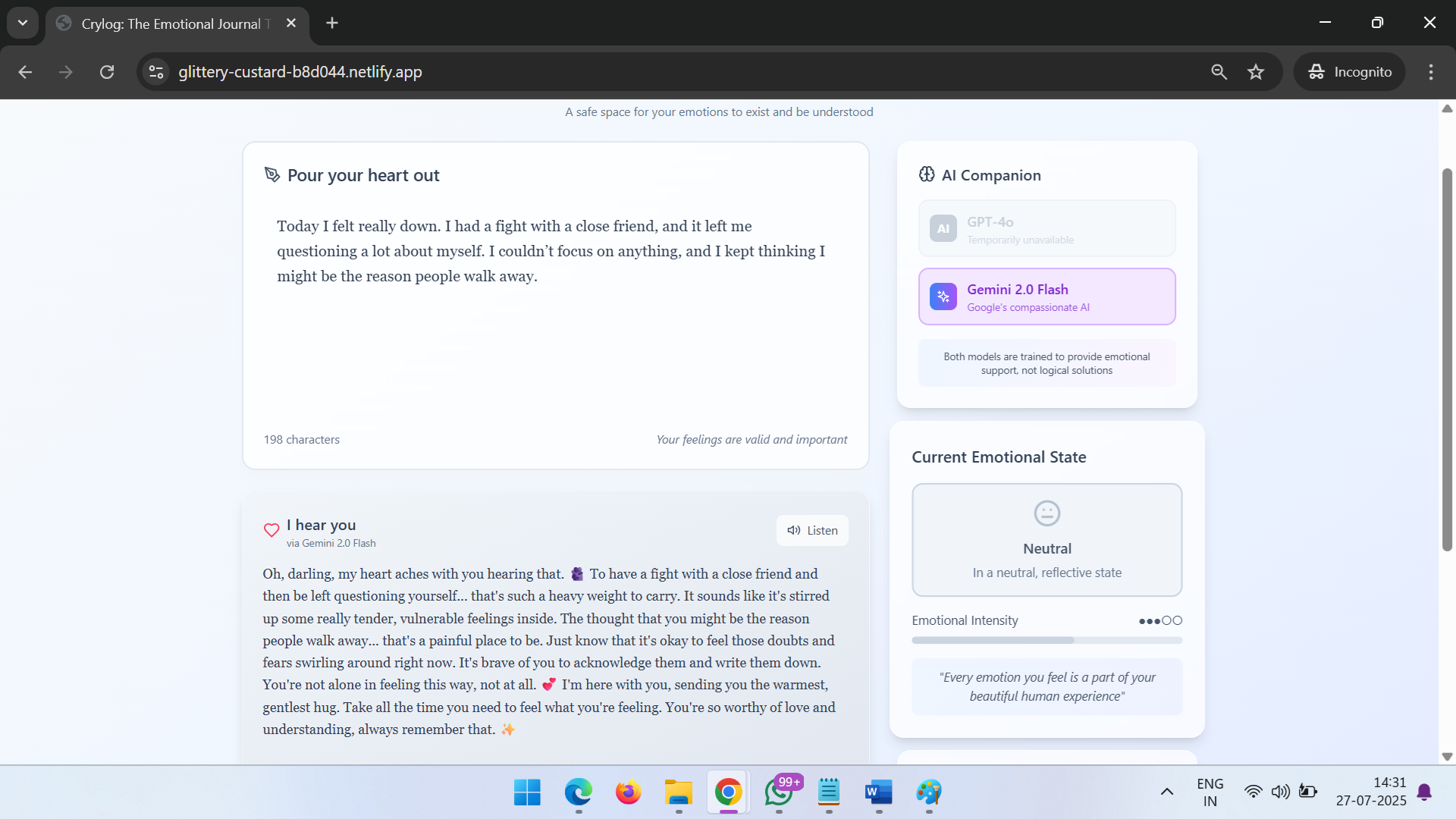
Task: Reload the Crylog page
Action: click(x=107, y=72)
